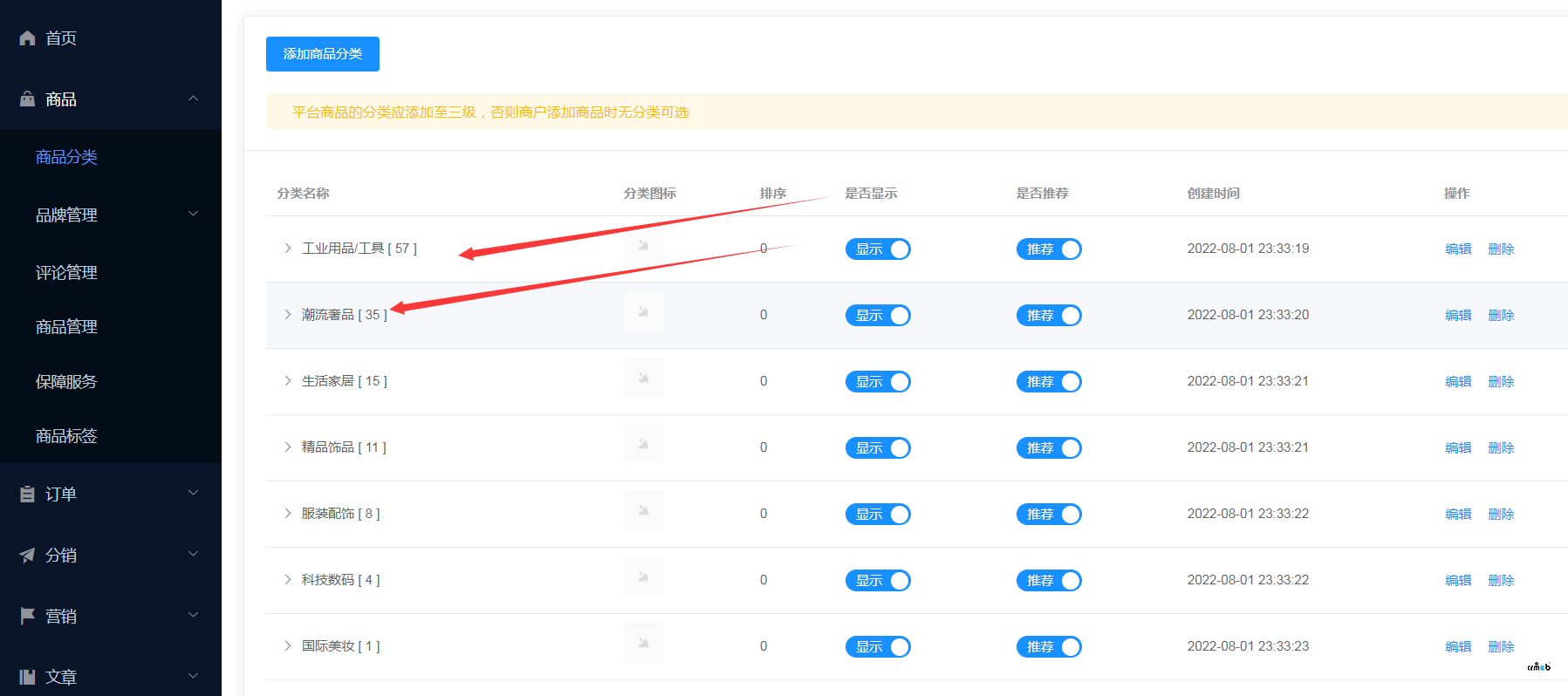Click the flag icon beside 营销

27,617
